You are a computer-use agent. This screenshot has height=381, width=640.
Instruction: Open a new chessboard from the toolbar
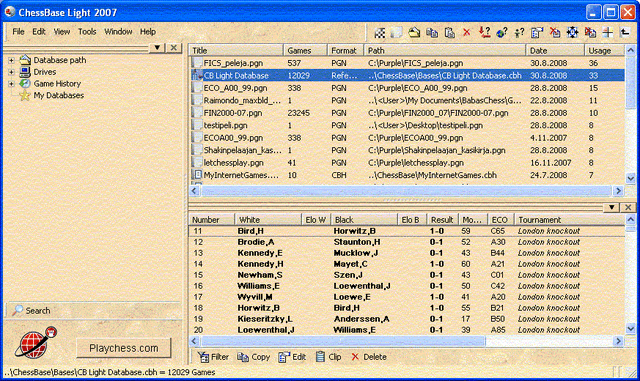click(380, 33)
